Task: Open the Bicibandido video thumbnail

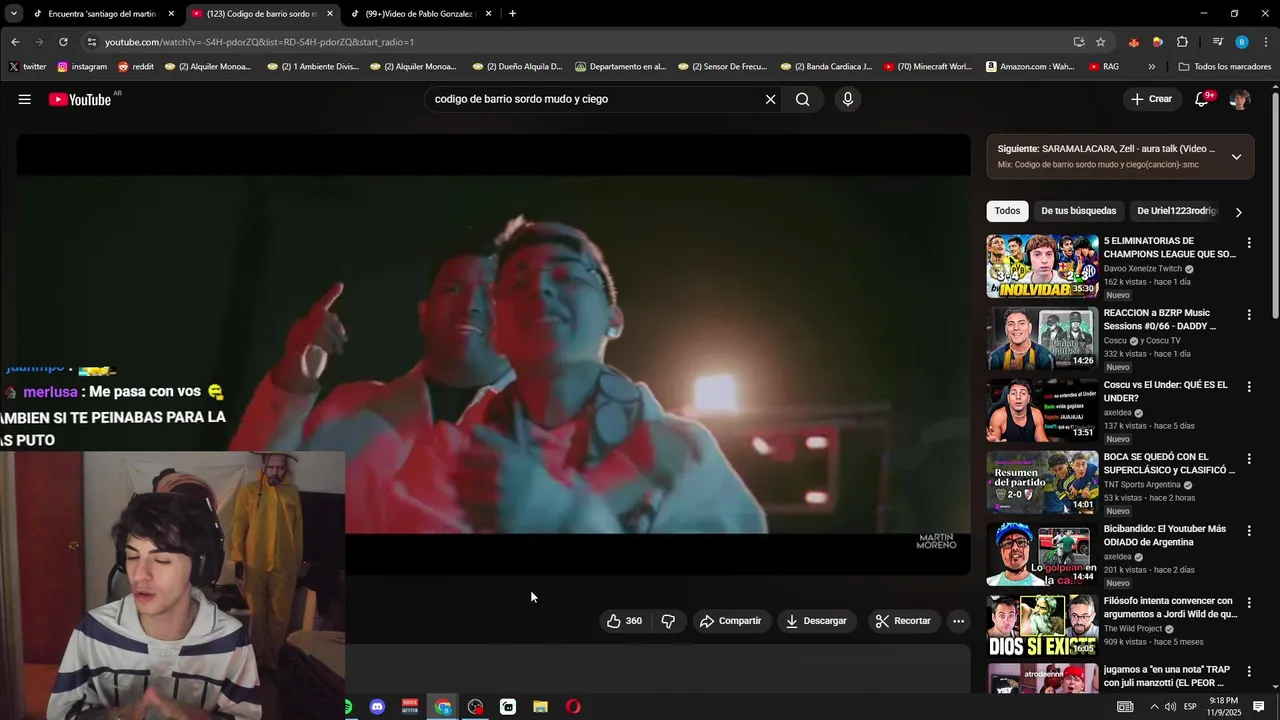Action: click(1043, 554)
